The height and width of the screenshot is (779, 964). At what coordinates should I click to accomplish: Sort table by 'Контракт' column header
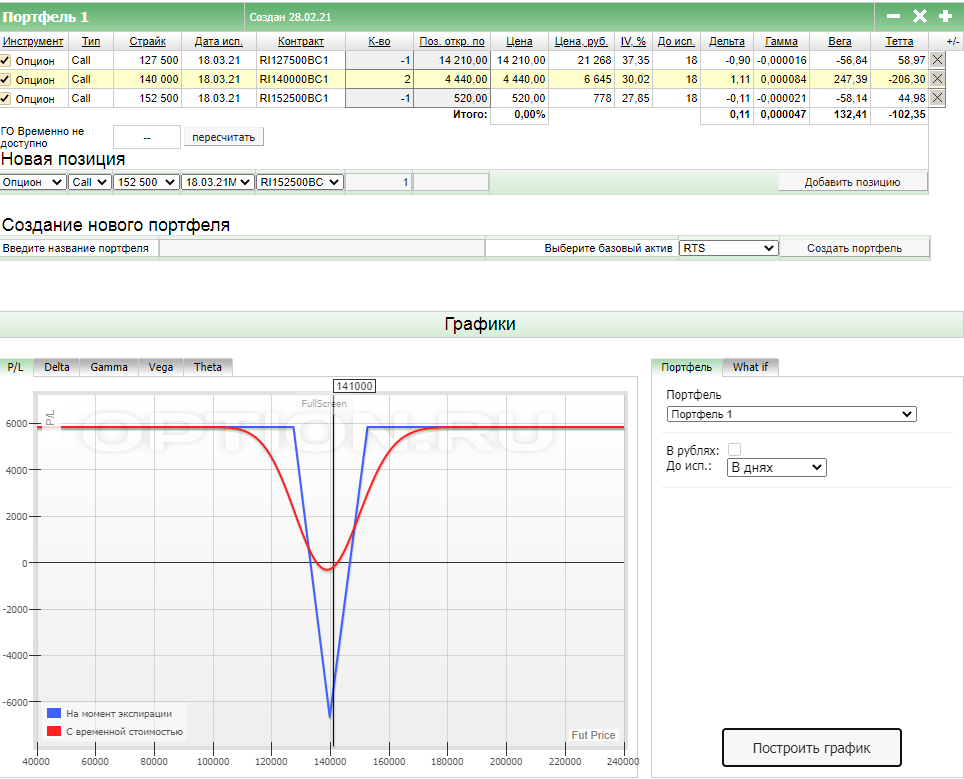(x=301, y=41)
